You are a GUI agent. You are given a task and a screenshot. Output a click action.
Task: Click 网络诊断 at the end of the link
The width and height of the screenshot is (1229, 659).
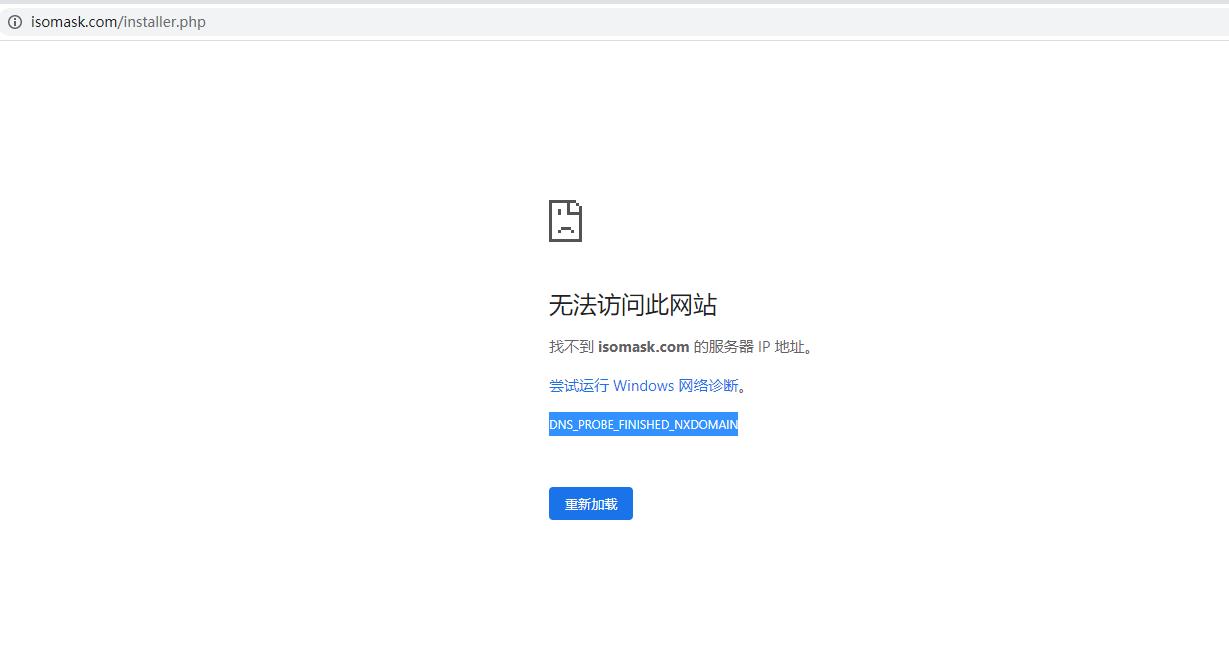pos(708,386)
